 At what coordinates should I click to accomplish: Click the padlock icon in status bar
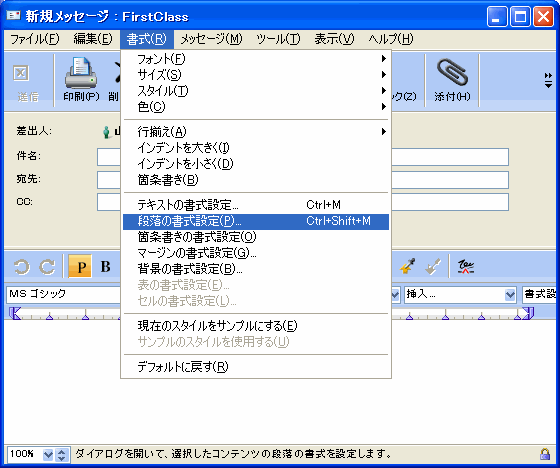[x=545, y=454]
